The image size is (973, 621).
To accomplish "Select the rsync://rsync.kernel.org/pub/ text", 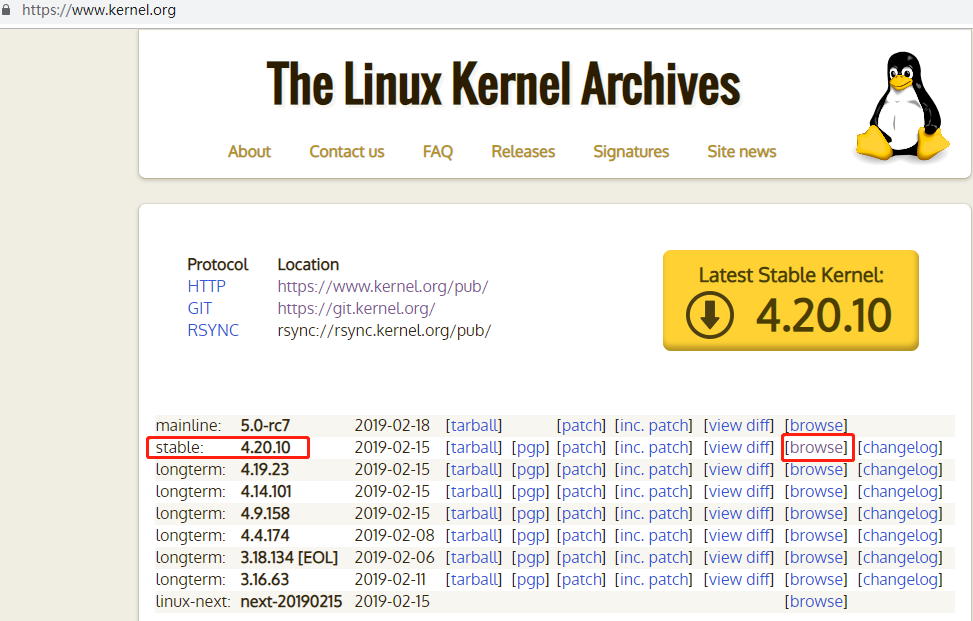I will click(x=384, y=331).
